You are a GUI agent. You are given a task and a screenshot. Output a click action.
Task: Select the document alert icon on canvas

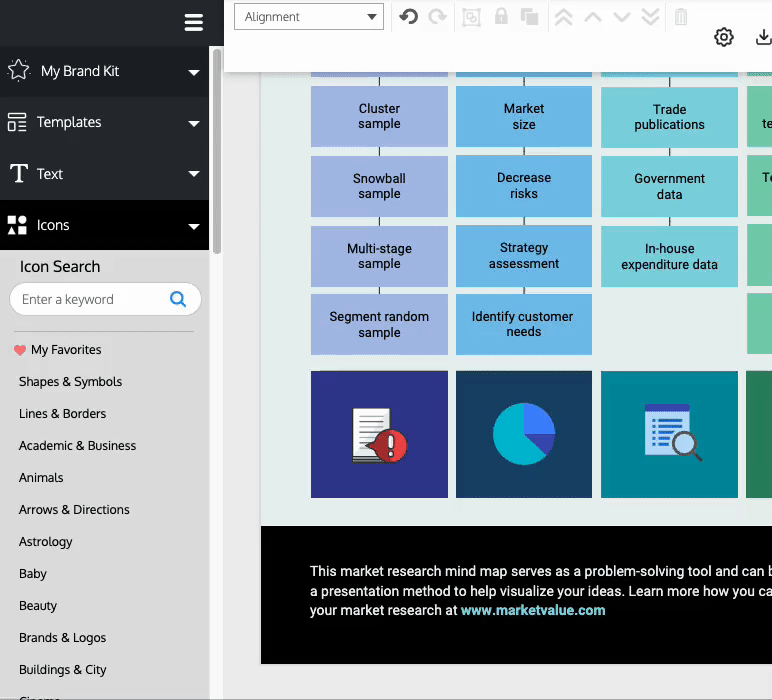(379, 435)
